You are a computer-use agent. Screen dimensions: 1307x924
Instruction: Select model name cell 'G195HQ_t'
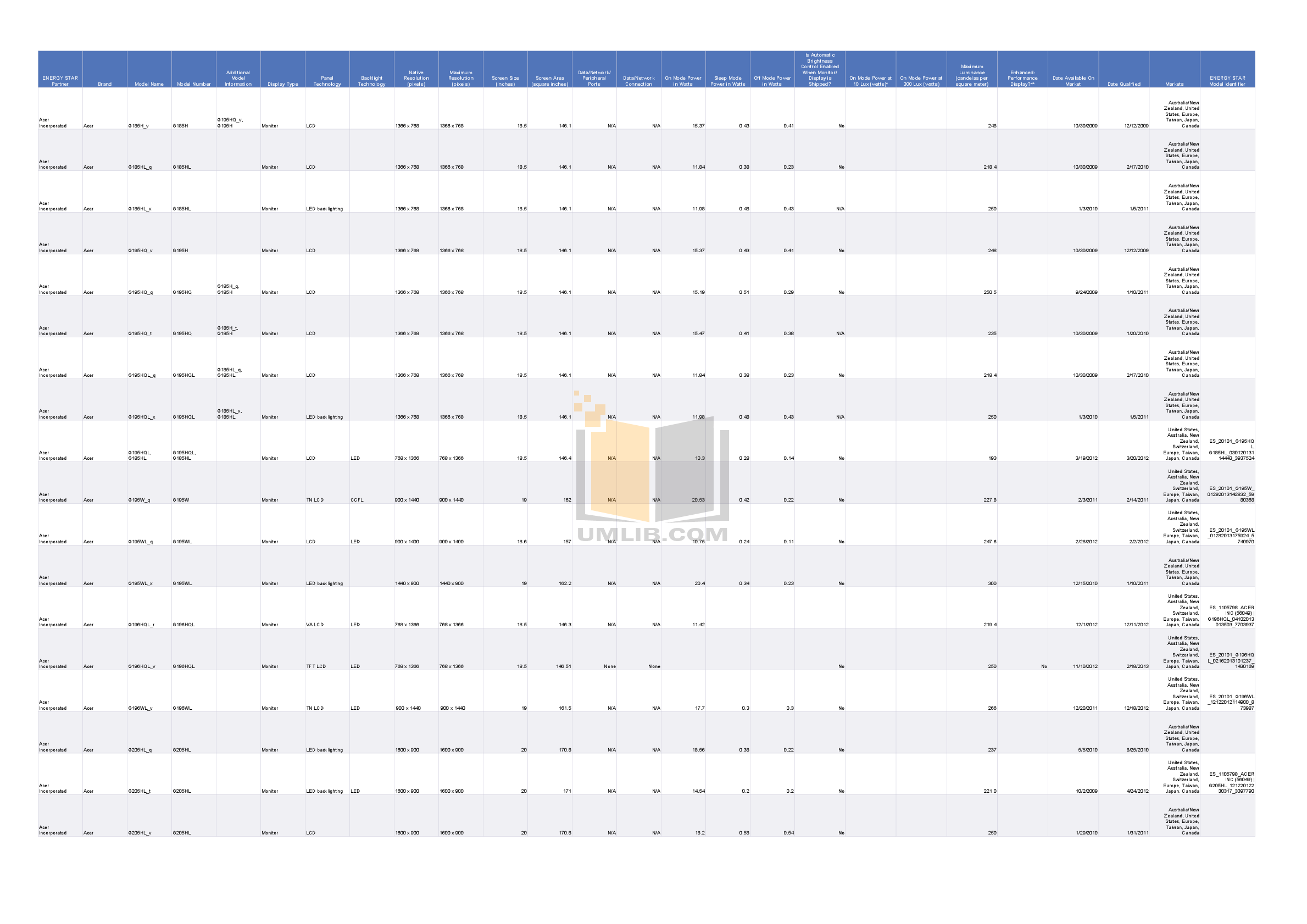(140, 333)
